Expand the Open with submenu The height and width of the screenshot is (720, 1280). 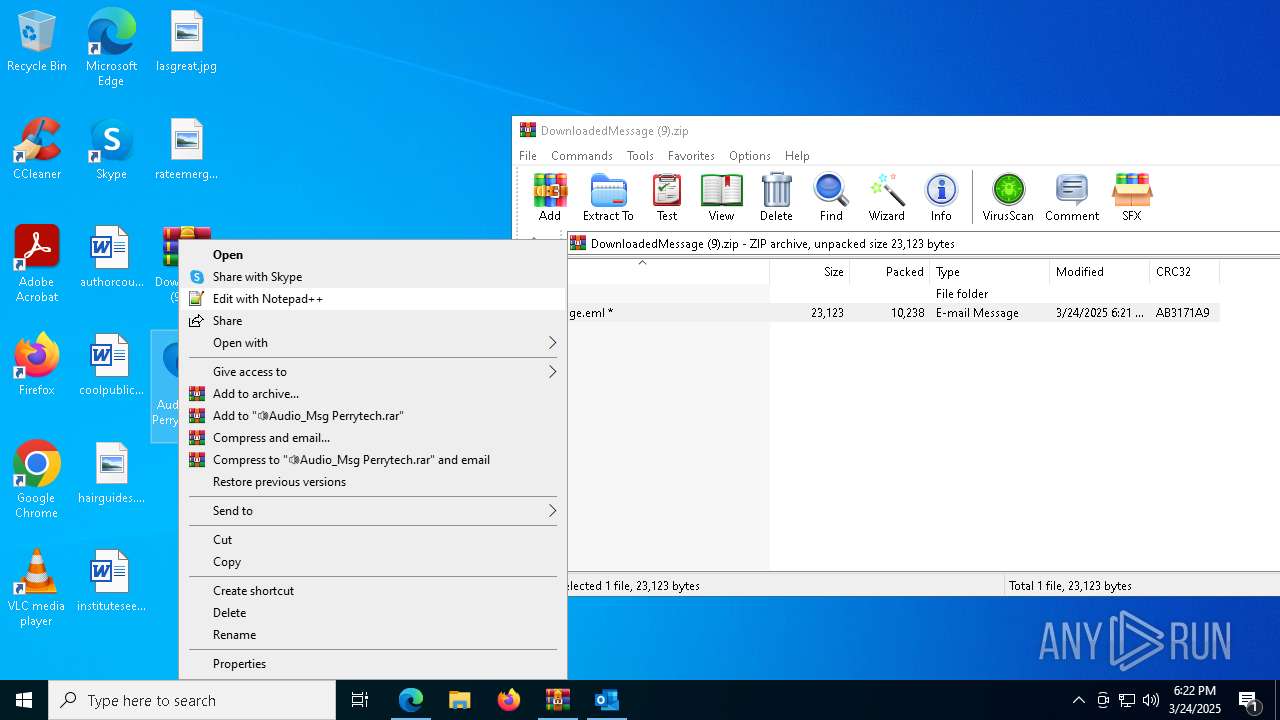(373, 343)
